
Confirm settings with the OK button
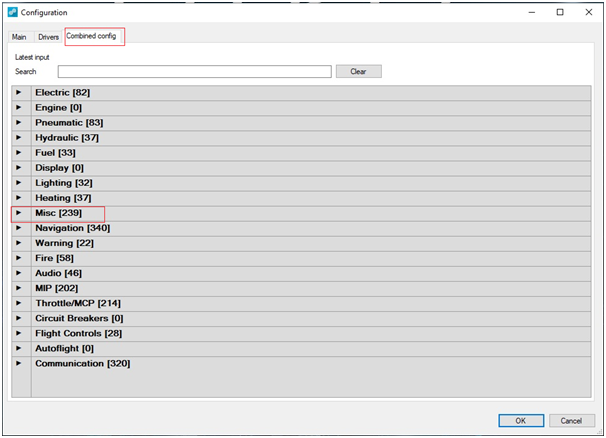click(521, 421)
